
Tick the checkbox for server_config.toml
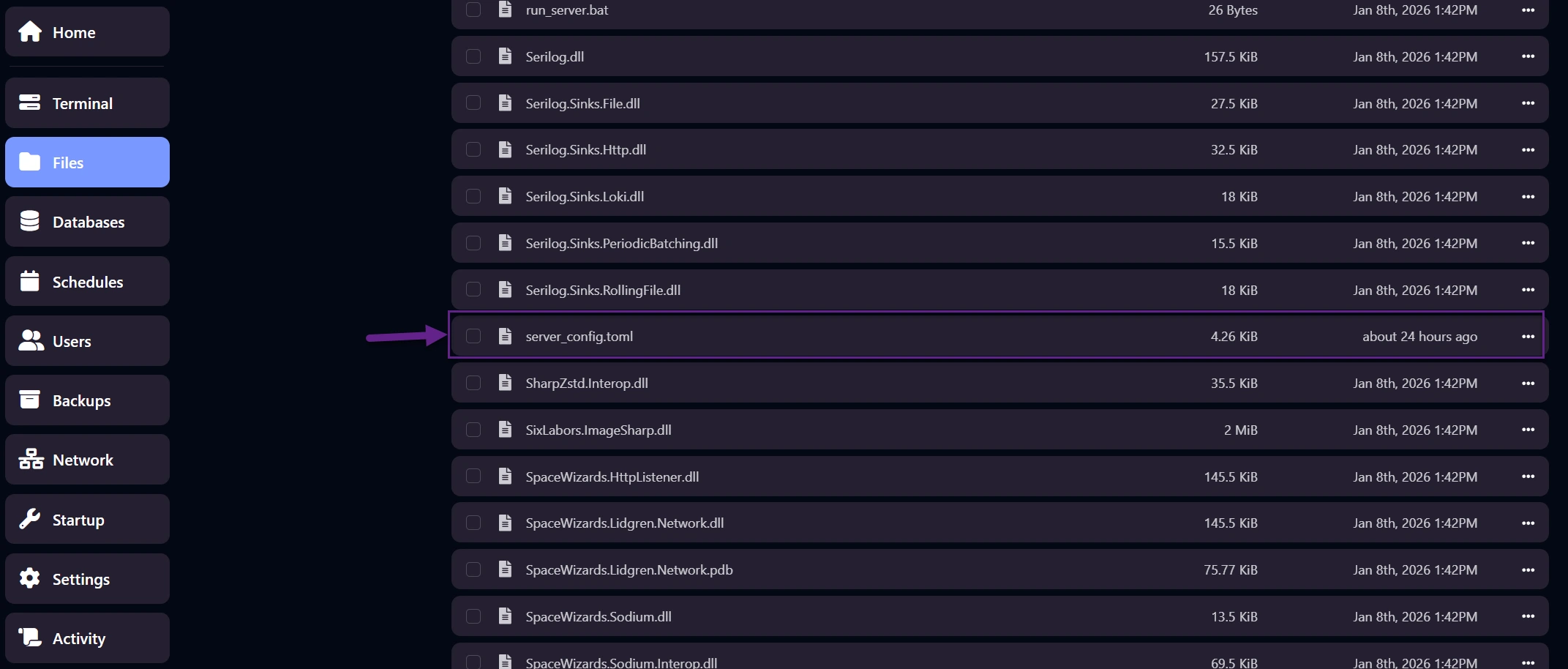click(x=473, y=336)
